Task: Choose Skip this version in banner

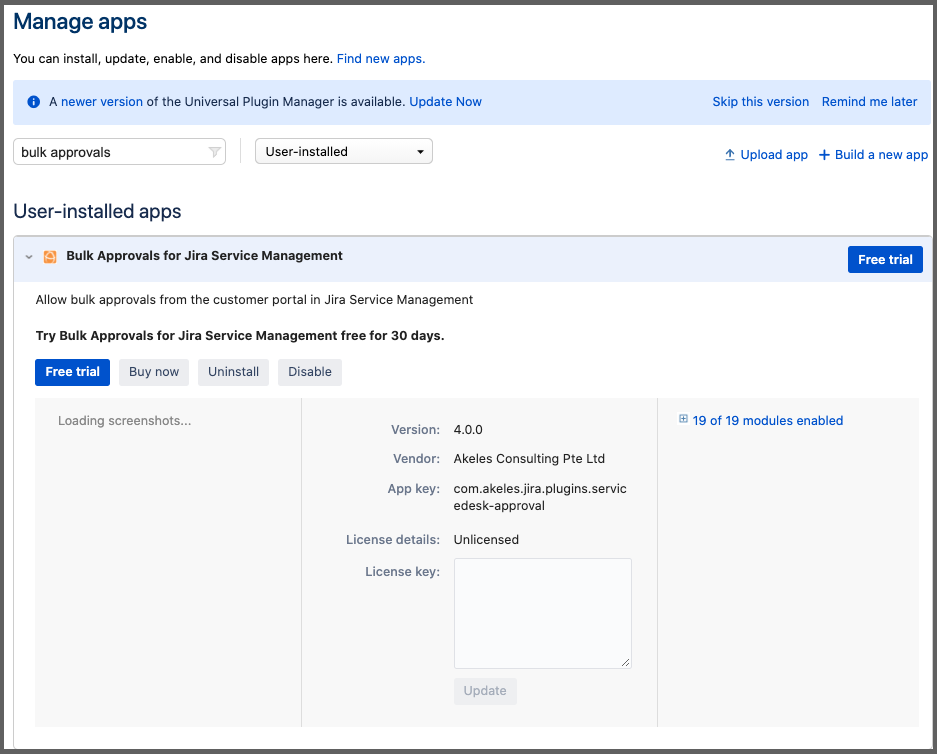Action: pos(760,102)
